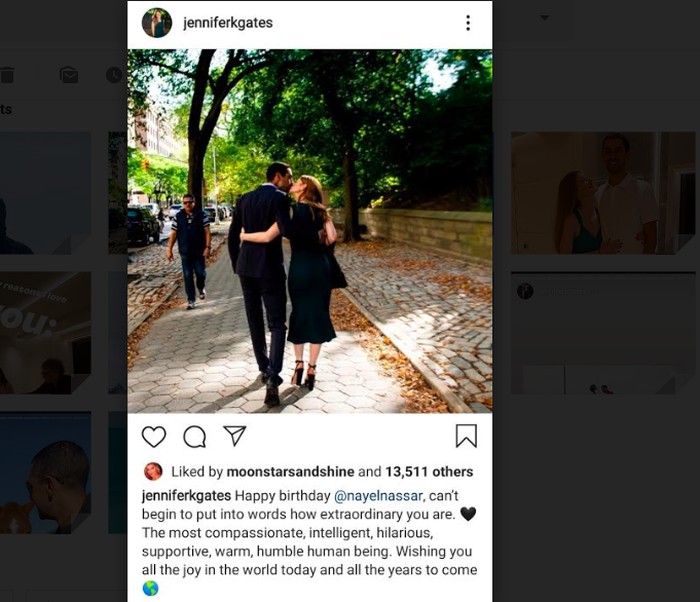View profile of moonstarsandshine liker
Viewport: 700px width, 602px height.
pos(290,472)
